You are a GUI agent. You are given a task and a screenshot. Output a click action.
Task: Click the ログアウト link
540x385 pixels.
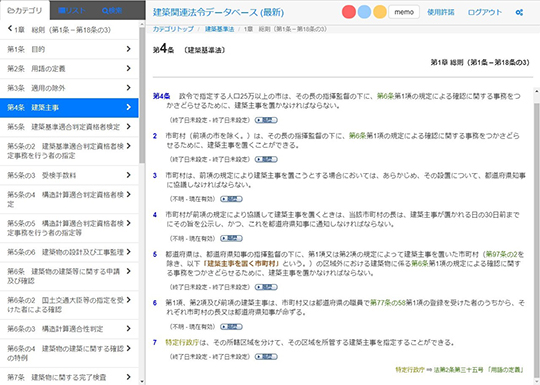[x=485, y=12]
